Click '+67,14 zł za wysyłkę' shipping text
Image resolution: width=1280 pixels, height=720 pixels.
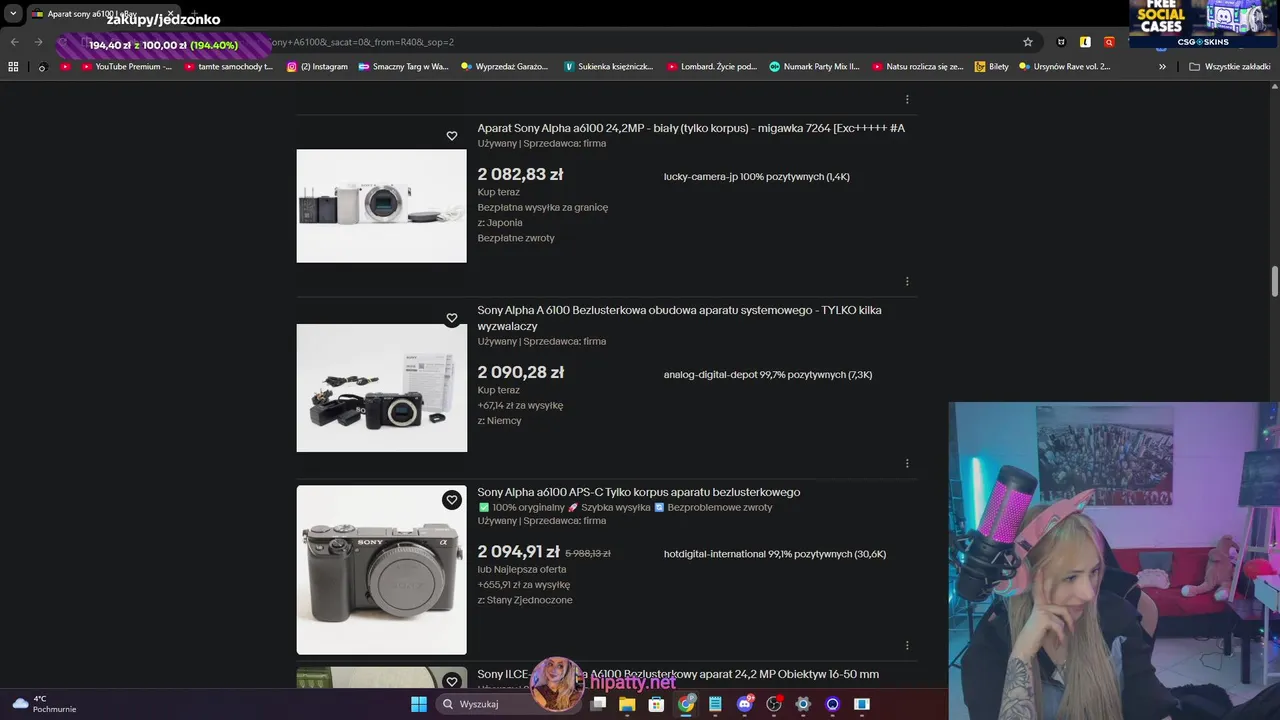click(520, 405)
